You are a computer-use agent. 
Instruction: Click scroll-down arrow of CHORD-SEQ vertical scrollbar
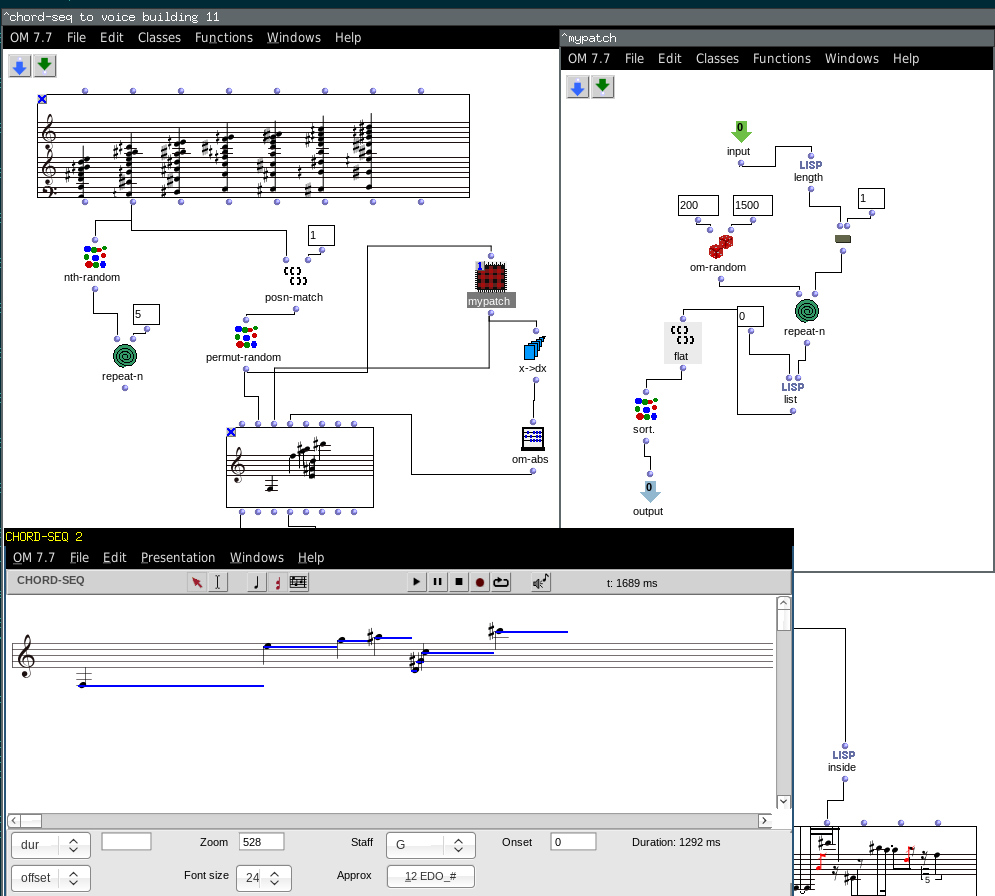(x=784, y=801)
